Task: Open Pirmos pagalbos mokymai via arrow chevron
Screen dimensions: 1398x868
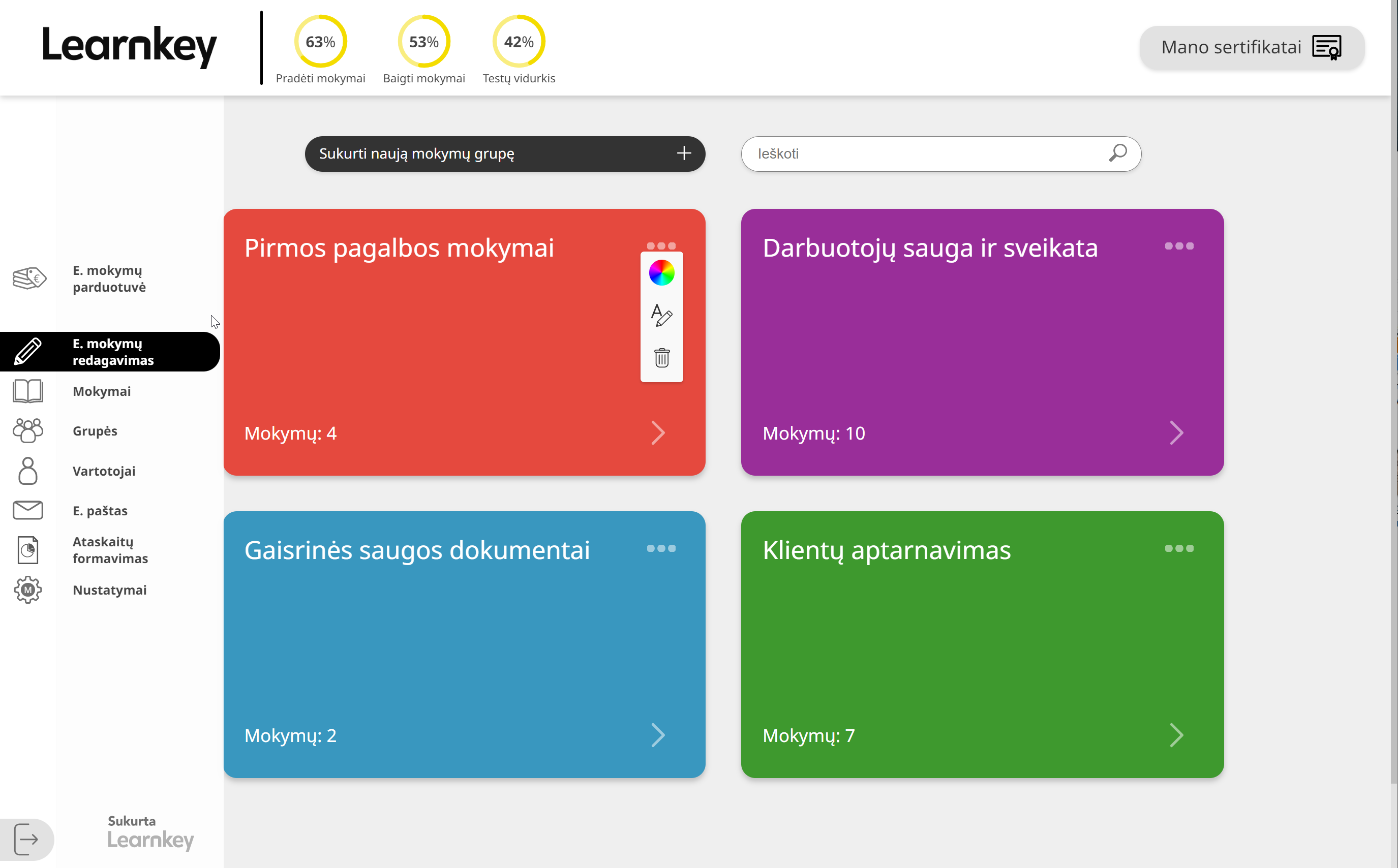Action: tap(658, 433)
